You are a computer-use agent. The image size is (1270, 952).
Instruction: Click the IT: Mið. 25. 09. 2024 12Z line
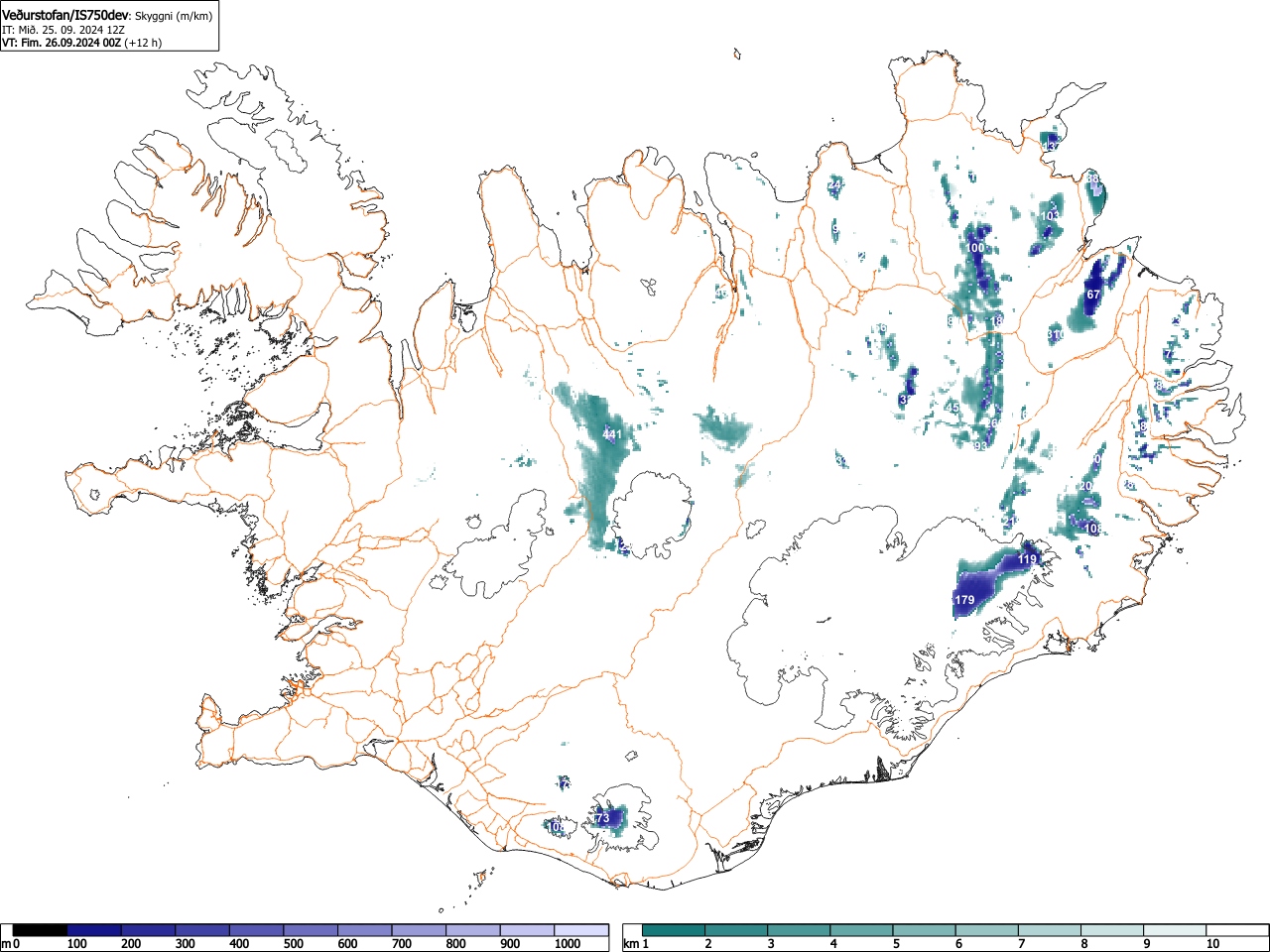[65, 30]
